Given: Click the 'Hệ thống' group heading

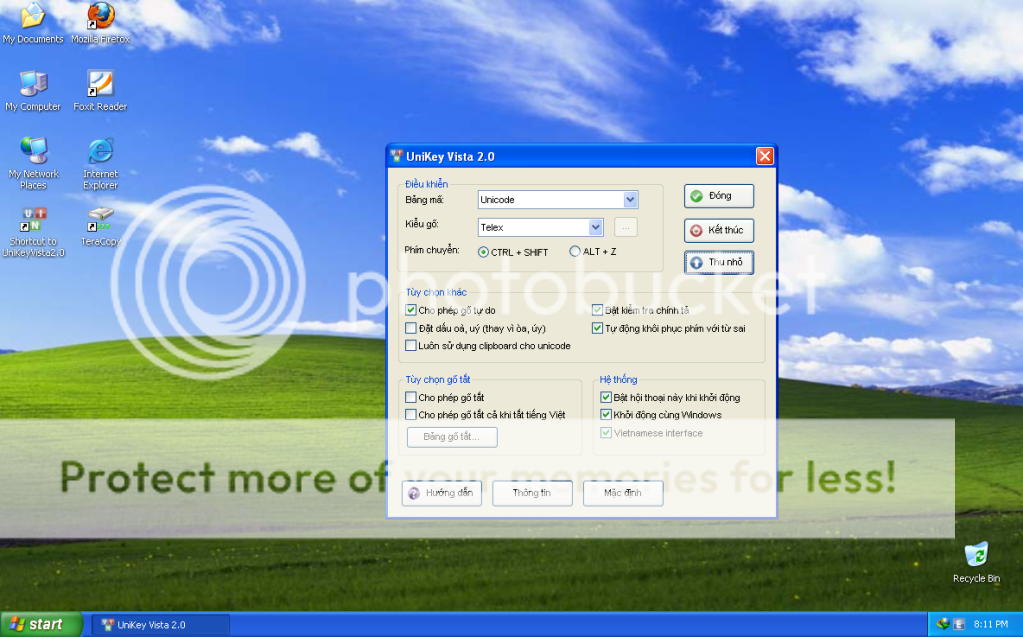Looking at the screenshot, I should [618, 380].
